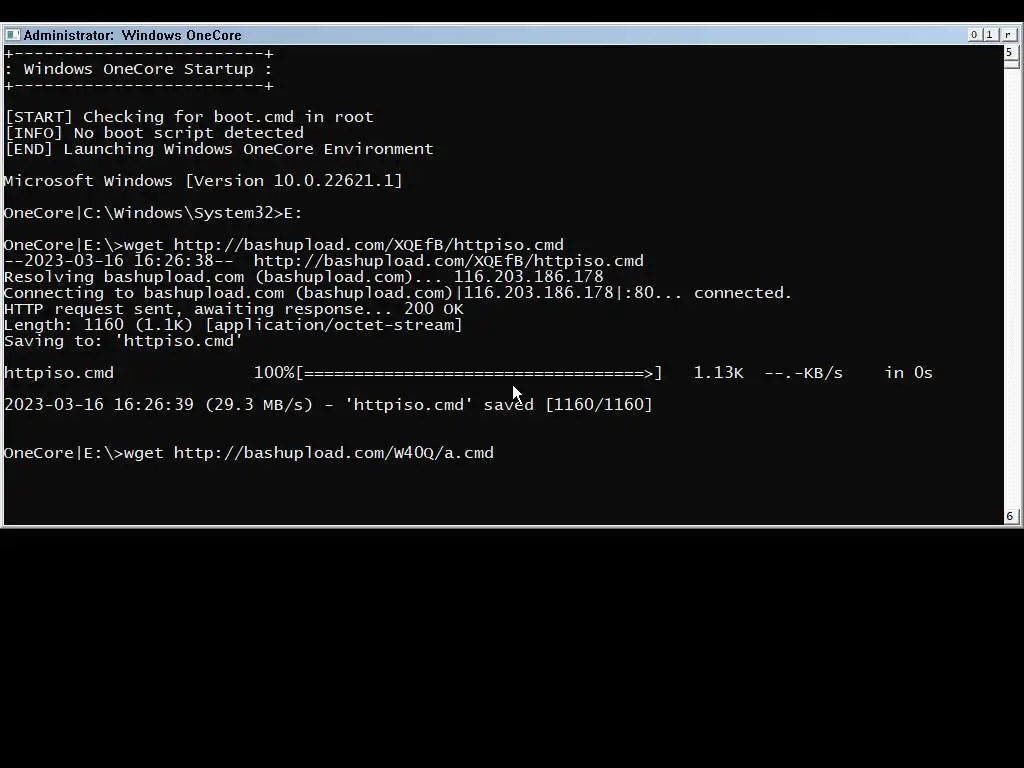This screenshot has width=1024, height=768.
Task: Open the console system menu icon in title bar
Action: coord(12,35)
